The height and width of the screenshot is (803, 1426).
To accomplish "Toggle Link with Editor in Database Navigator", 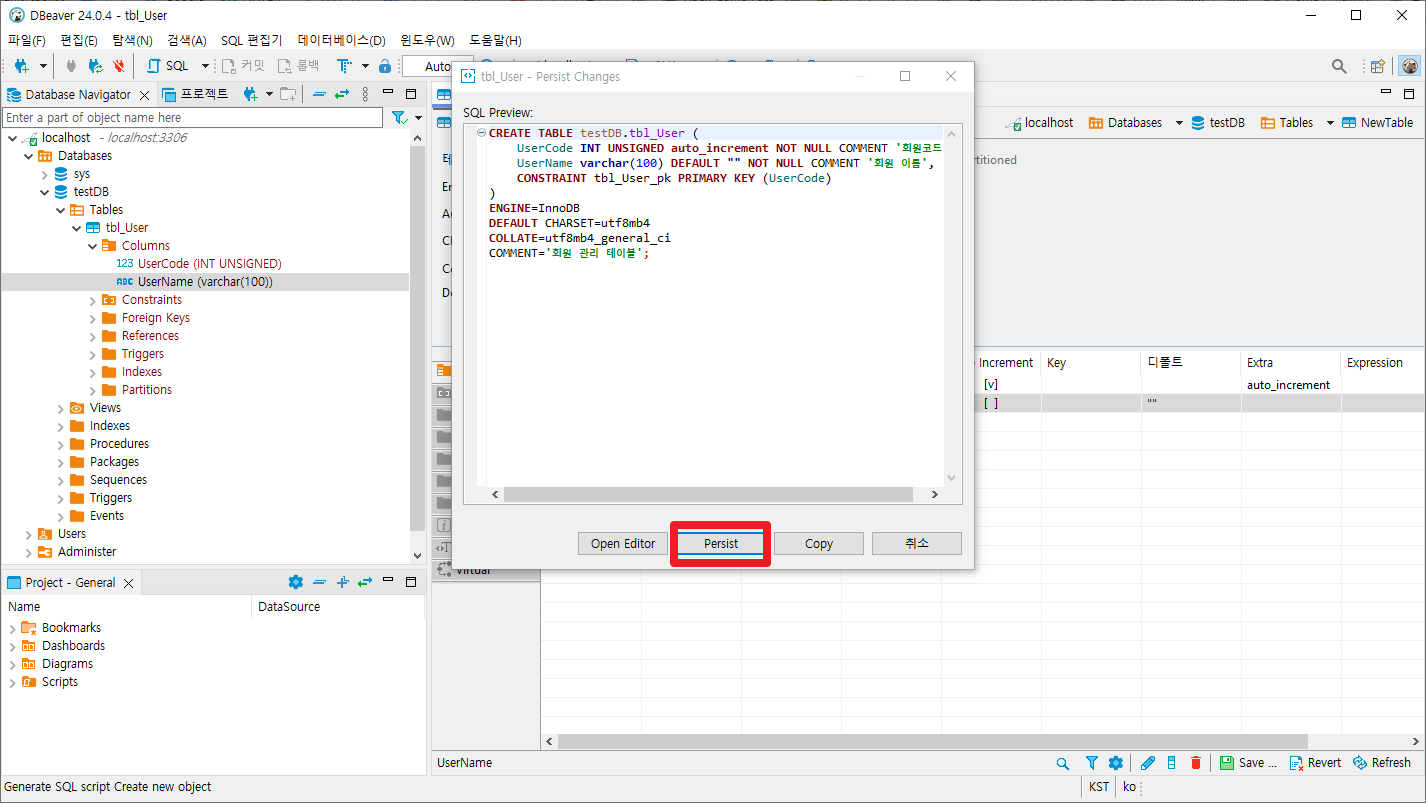I will click(x=342, y=94).
